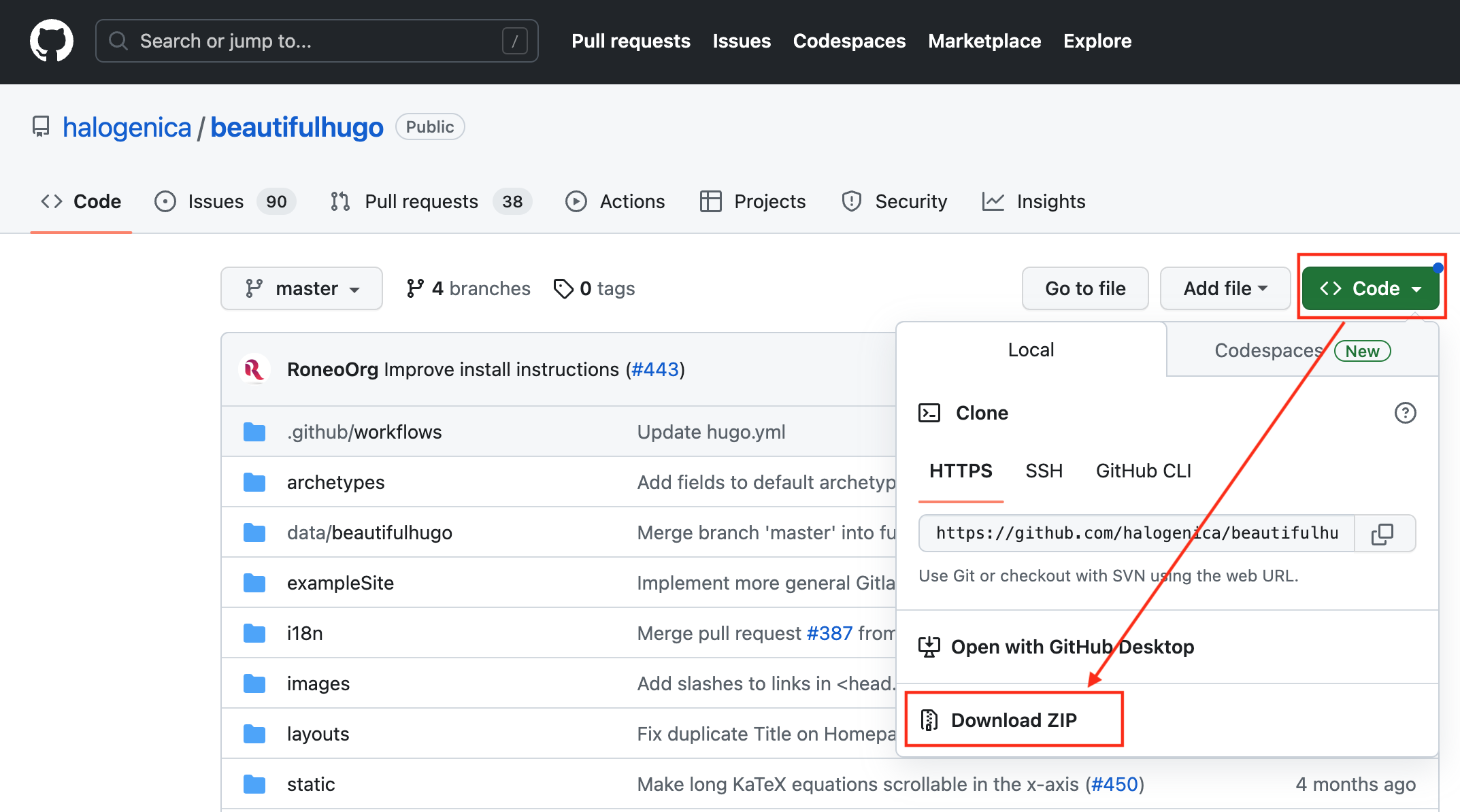
Task: Click the HTTPS clone URL field
Action: pos(1136,533)
